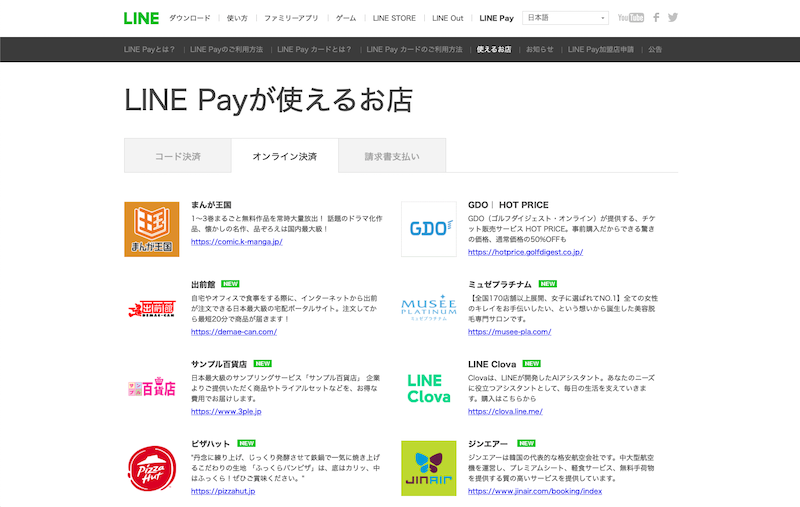Click the LINE logo in header

coord(140,18)
